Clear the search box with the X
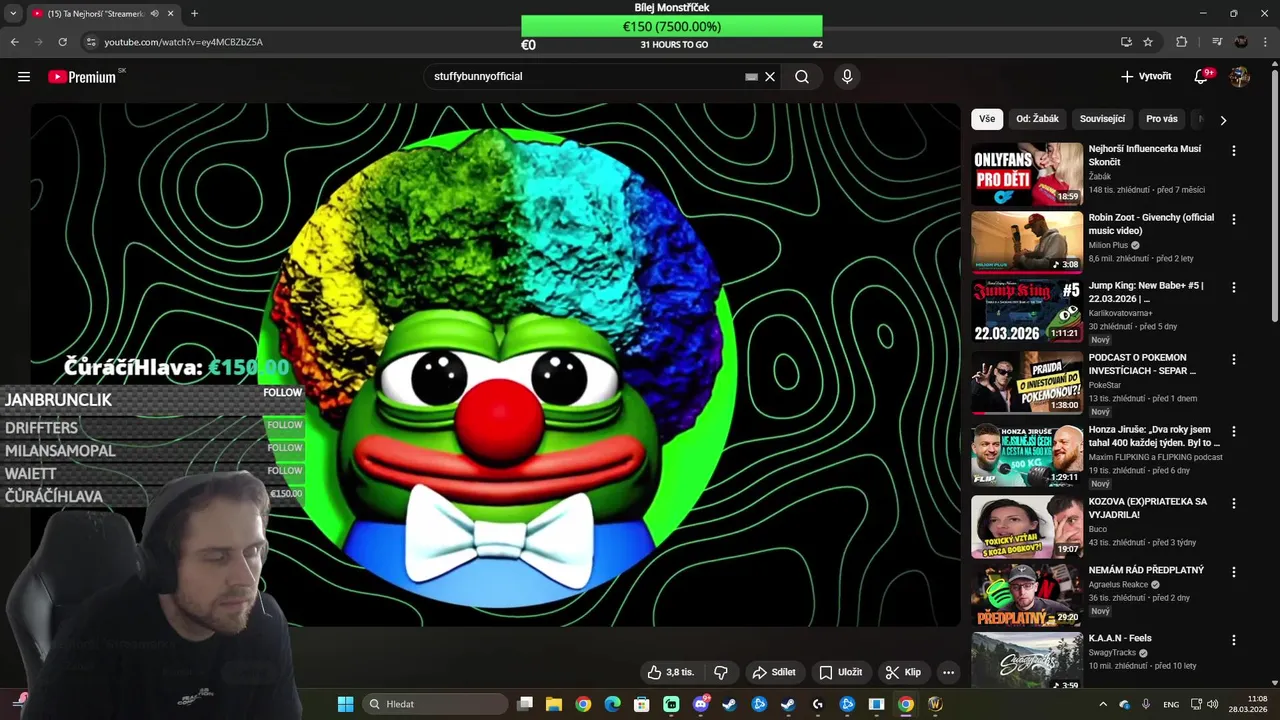 tap(770, 76)
